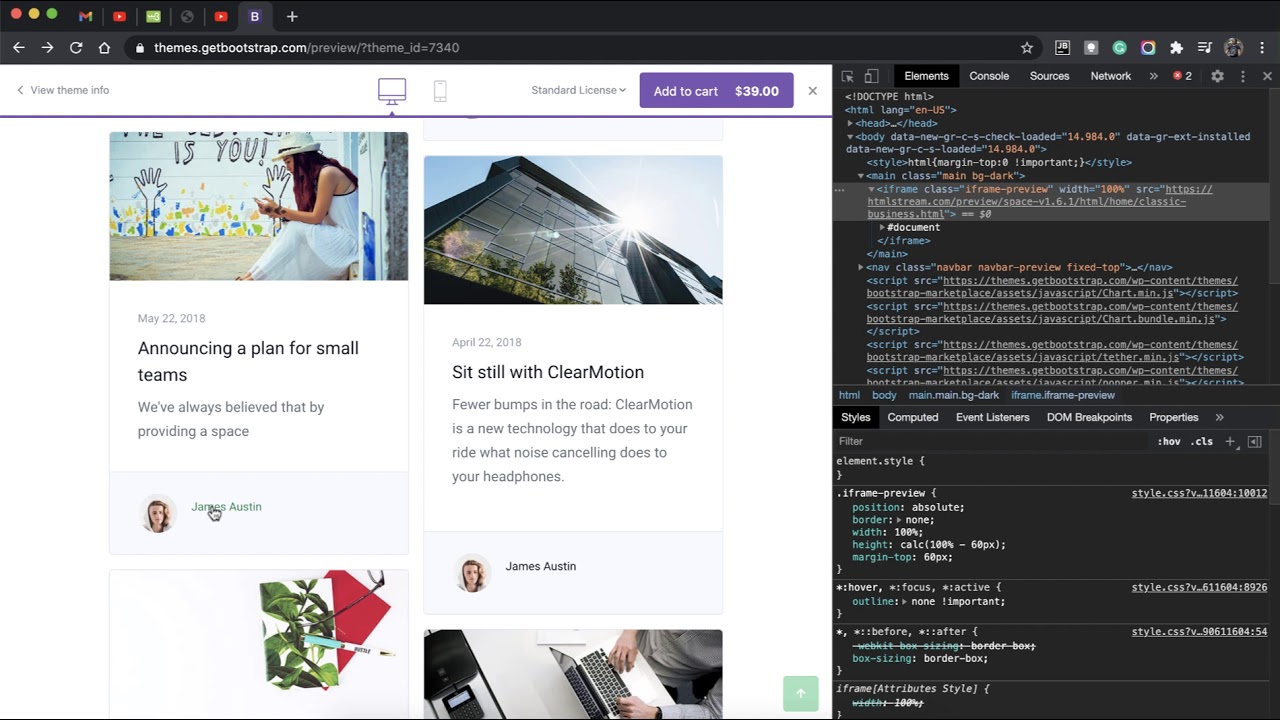Click Add to cart $39.00 button
This screenshot has height=720, width=1280.
click(716, 91)
